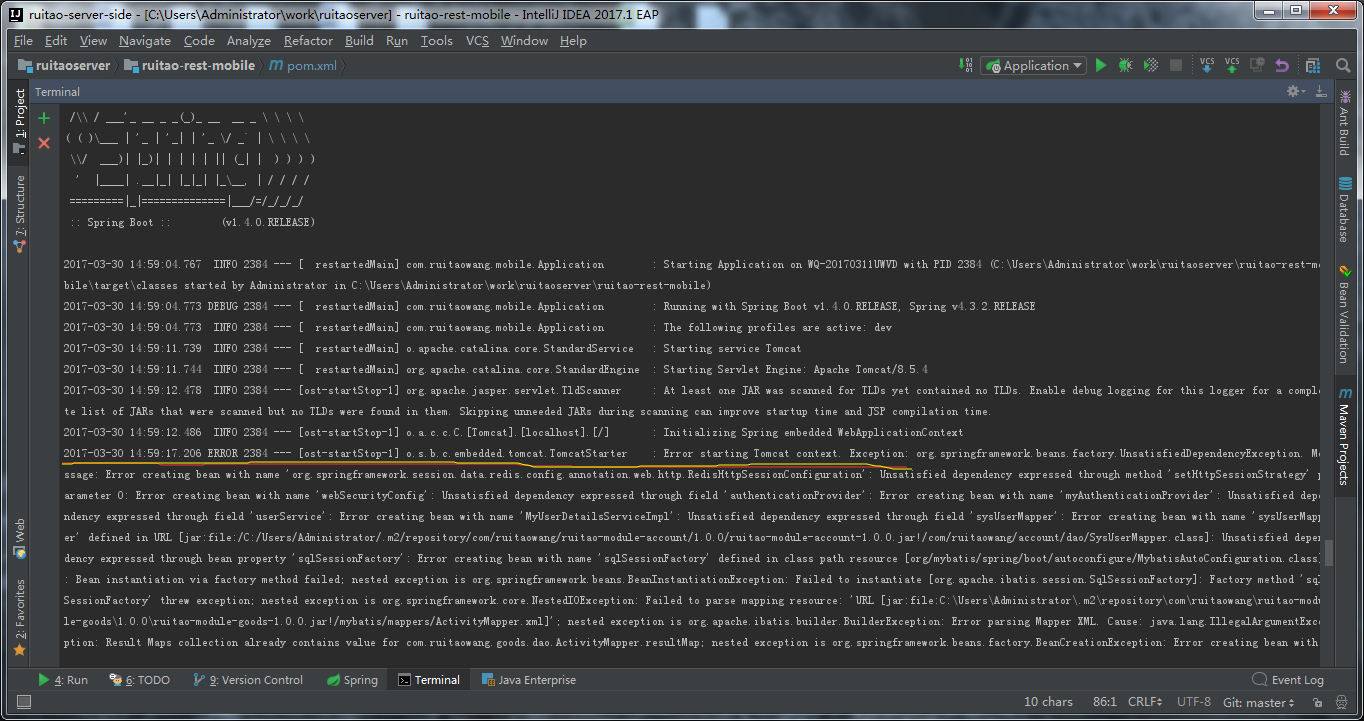
Task: Hide the Terminal panel with the download-arrow icon
Action: [x=1319, y=91]
